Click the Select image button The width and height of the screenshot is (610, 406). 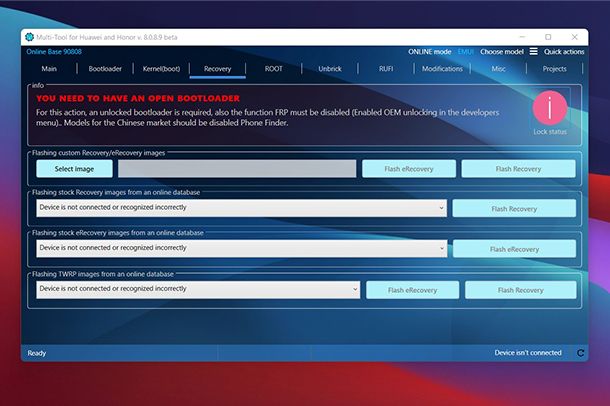[x=74, y=169]
